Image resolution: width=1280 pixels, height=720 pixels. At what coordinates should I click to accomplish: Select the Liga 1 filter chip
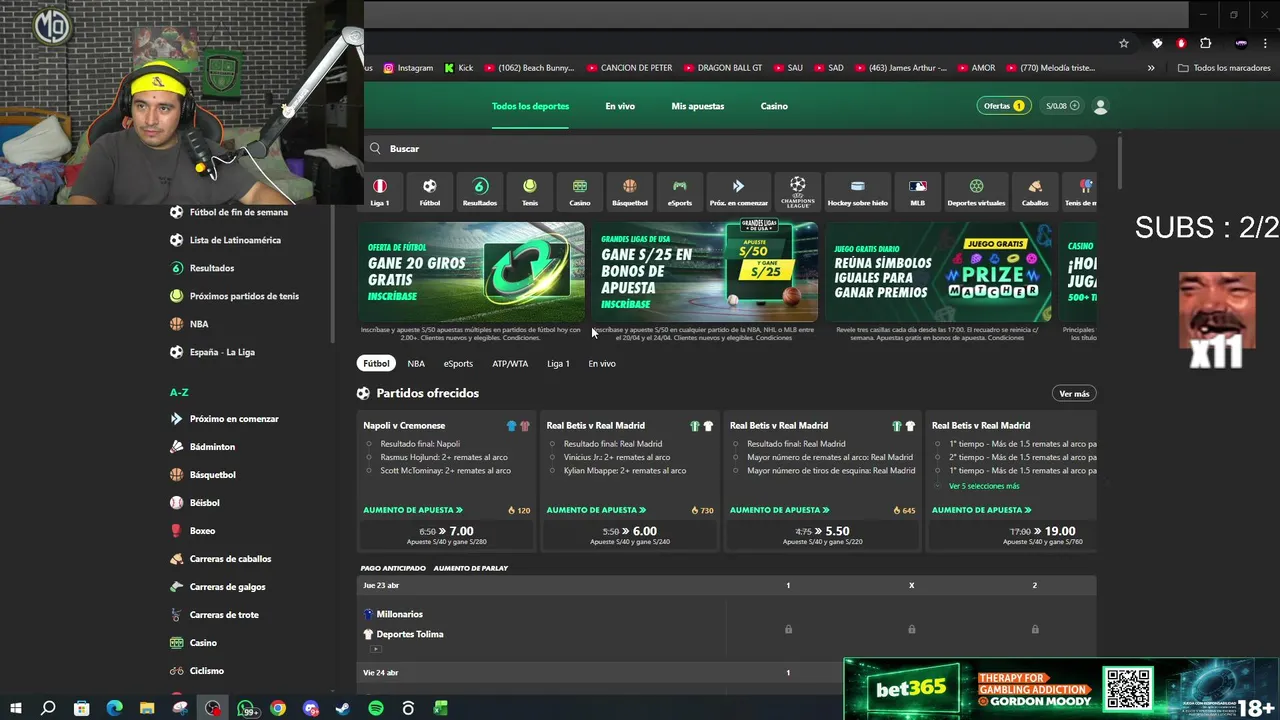tap(558, 364)
